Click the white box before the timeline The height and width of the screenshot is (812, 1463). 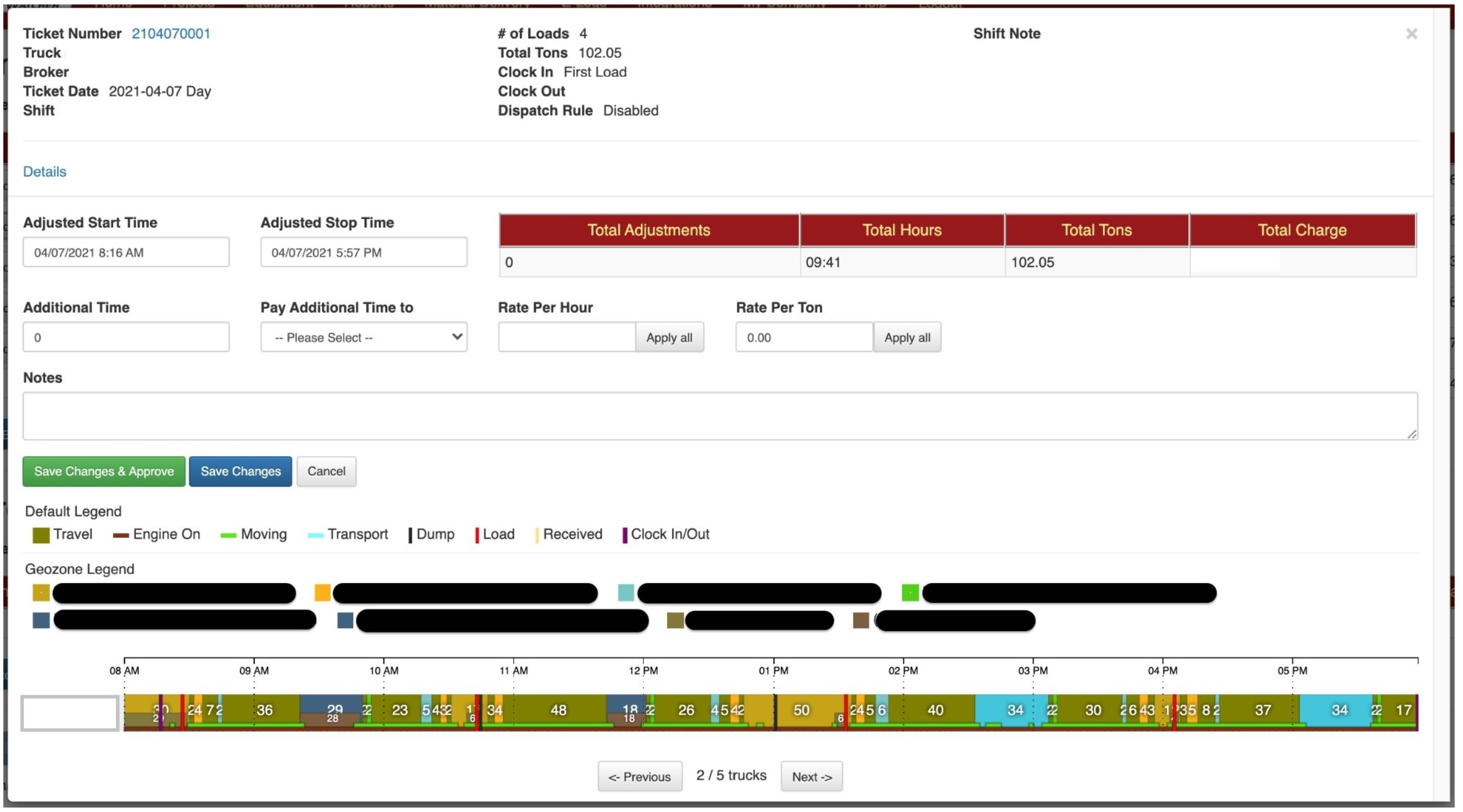click(x=70, y=712)
